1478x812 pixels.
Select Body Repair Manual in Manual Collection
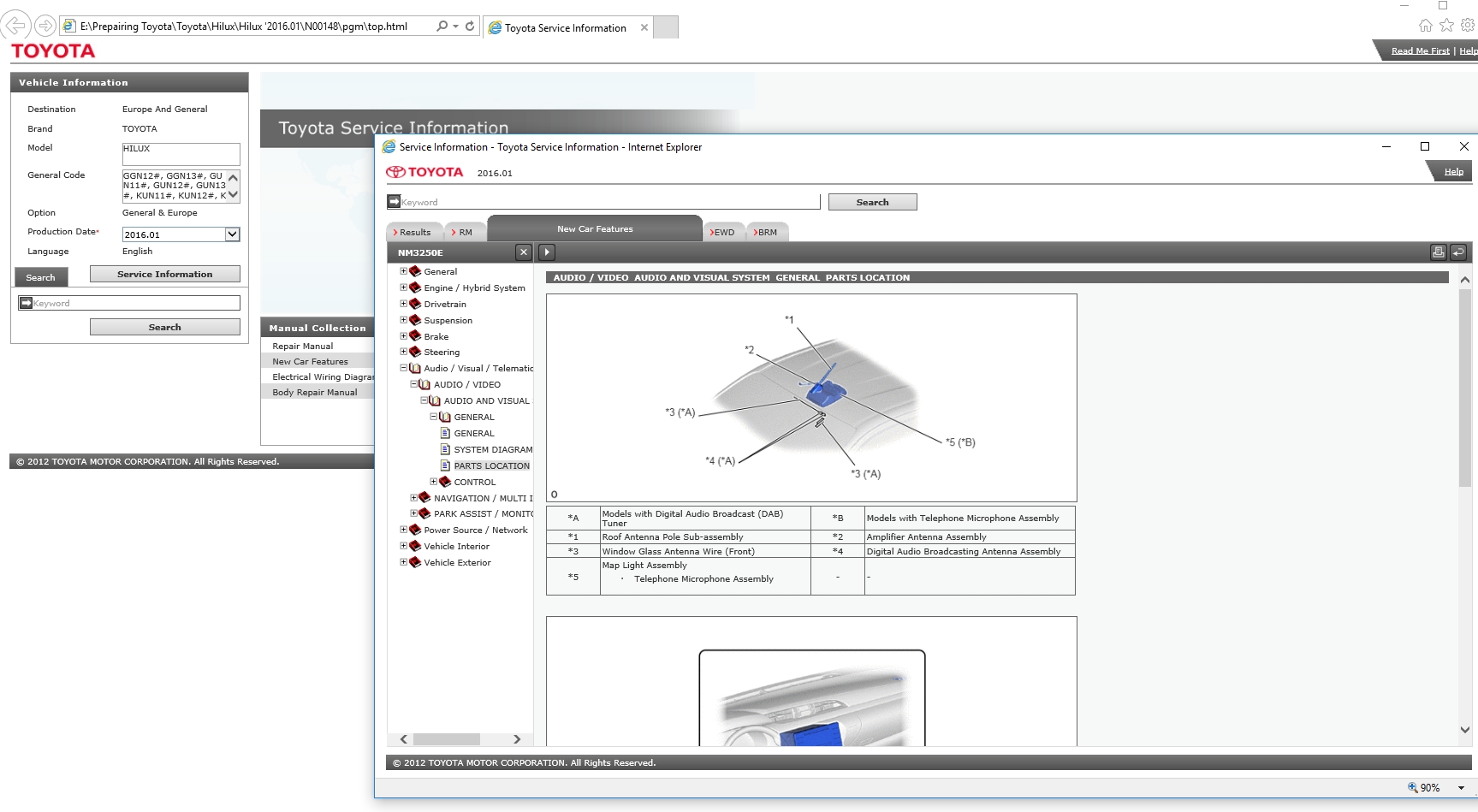click(x=315, y=392)
